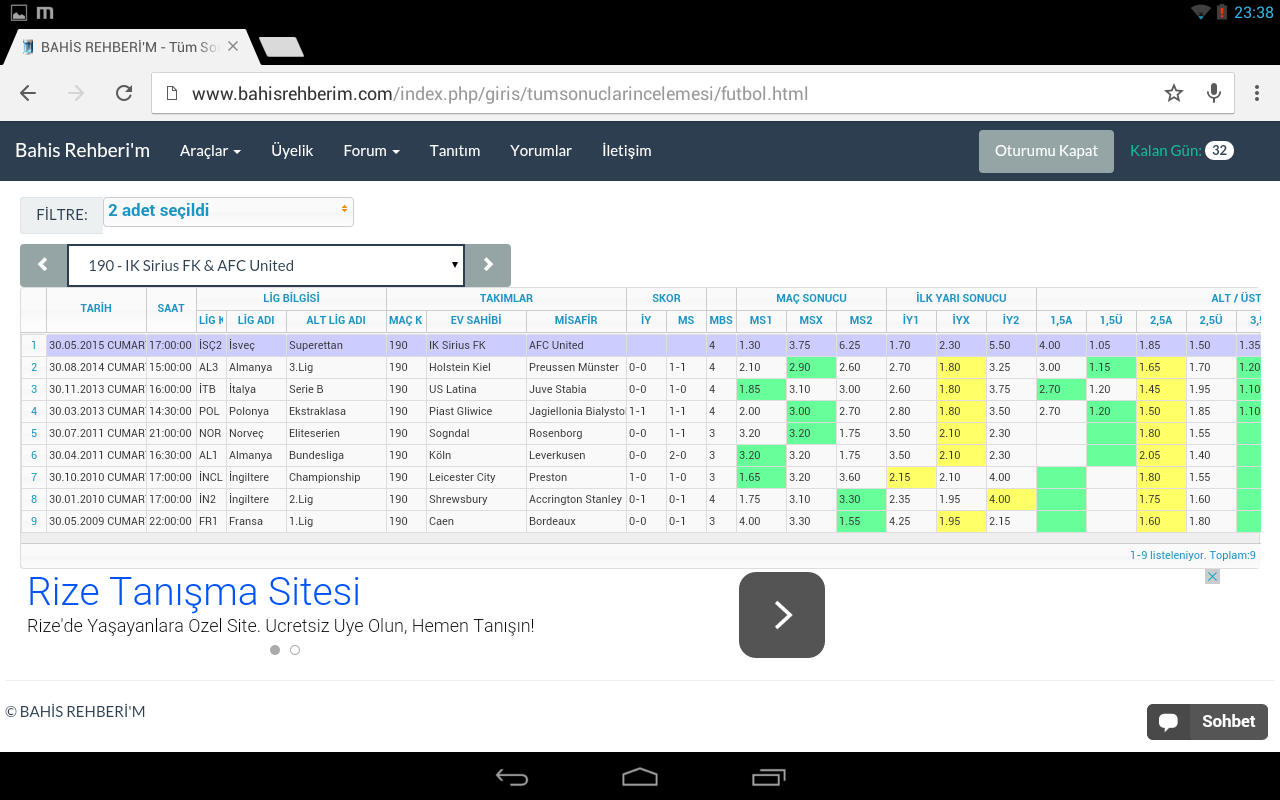Screen dimensions: 1280x800
Task: Expand the Araçlar menu
Action: 210,151
